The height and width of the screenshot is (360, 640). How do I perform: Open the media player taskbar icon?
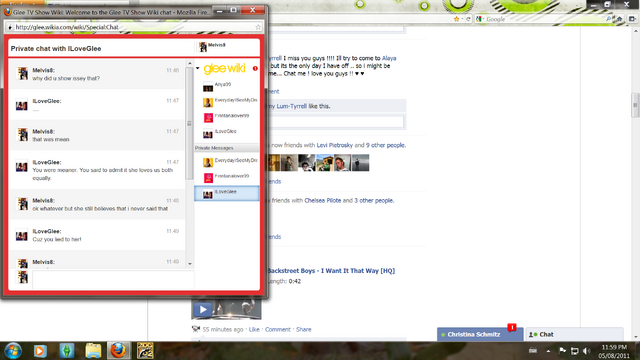pos(40,351)
